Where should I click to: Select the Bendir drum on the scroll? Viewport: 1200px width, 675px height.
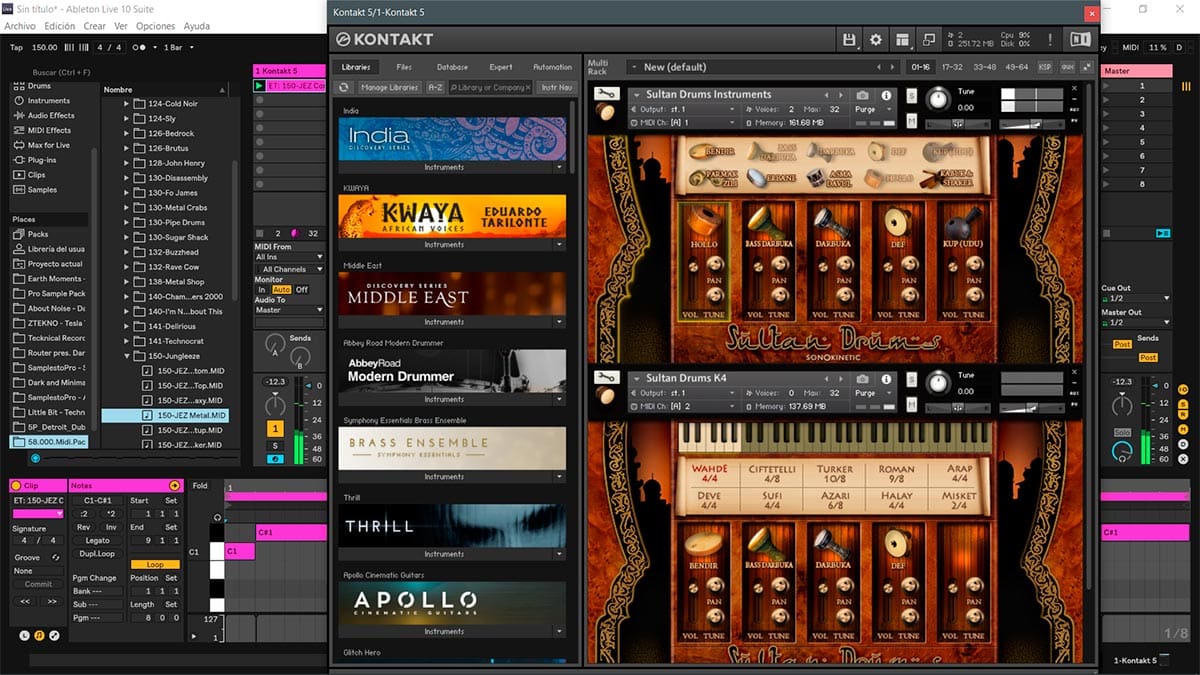[709, 152]
